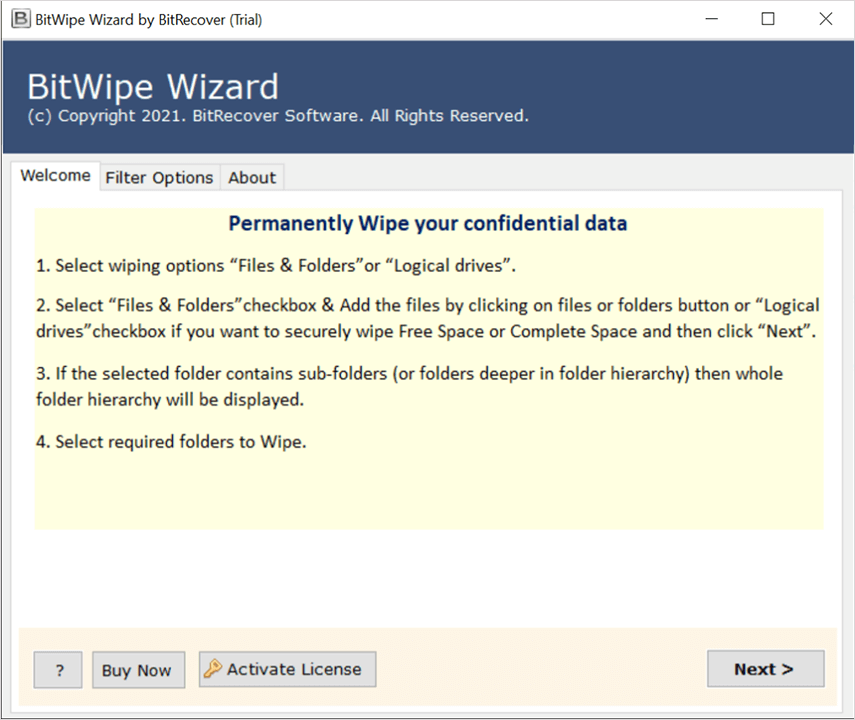Click the 'Permanently Wipe your confidential data' heading

[x=428, y=224]
